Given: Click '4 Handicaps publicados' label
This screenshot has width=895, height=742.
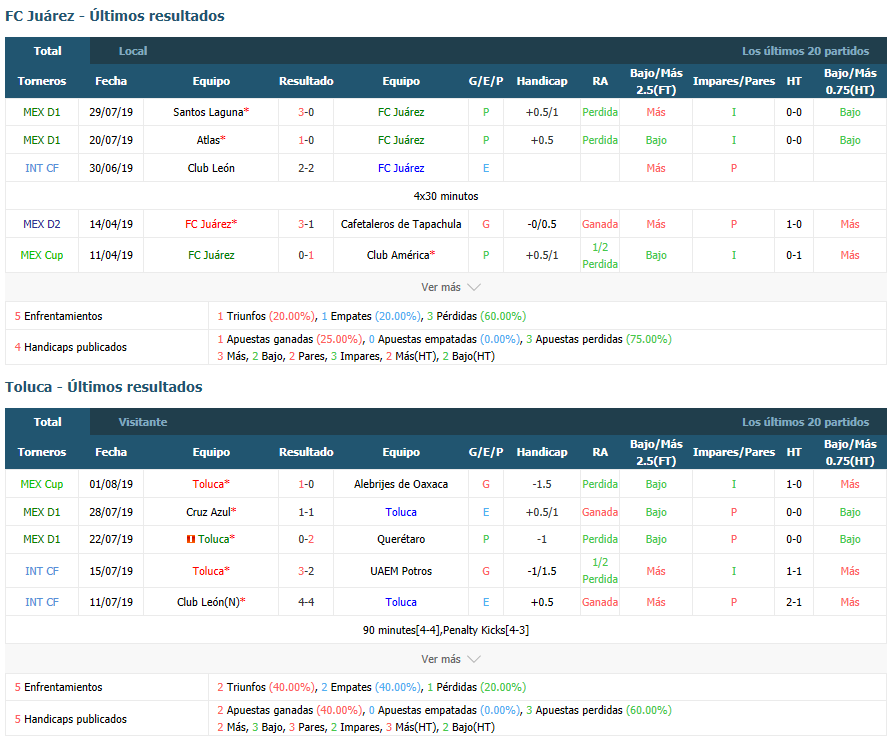Looking at the screenshot, I should 71,347.
